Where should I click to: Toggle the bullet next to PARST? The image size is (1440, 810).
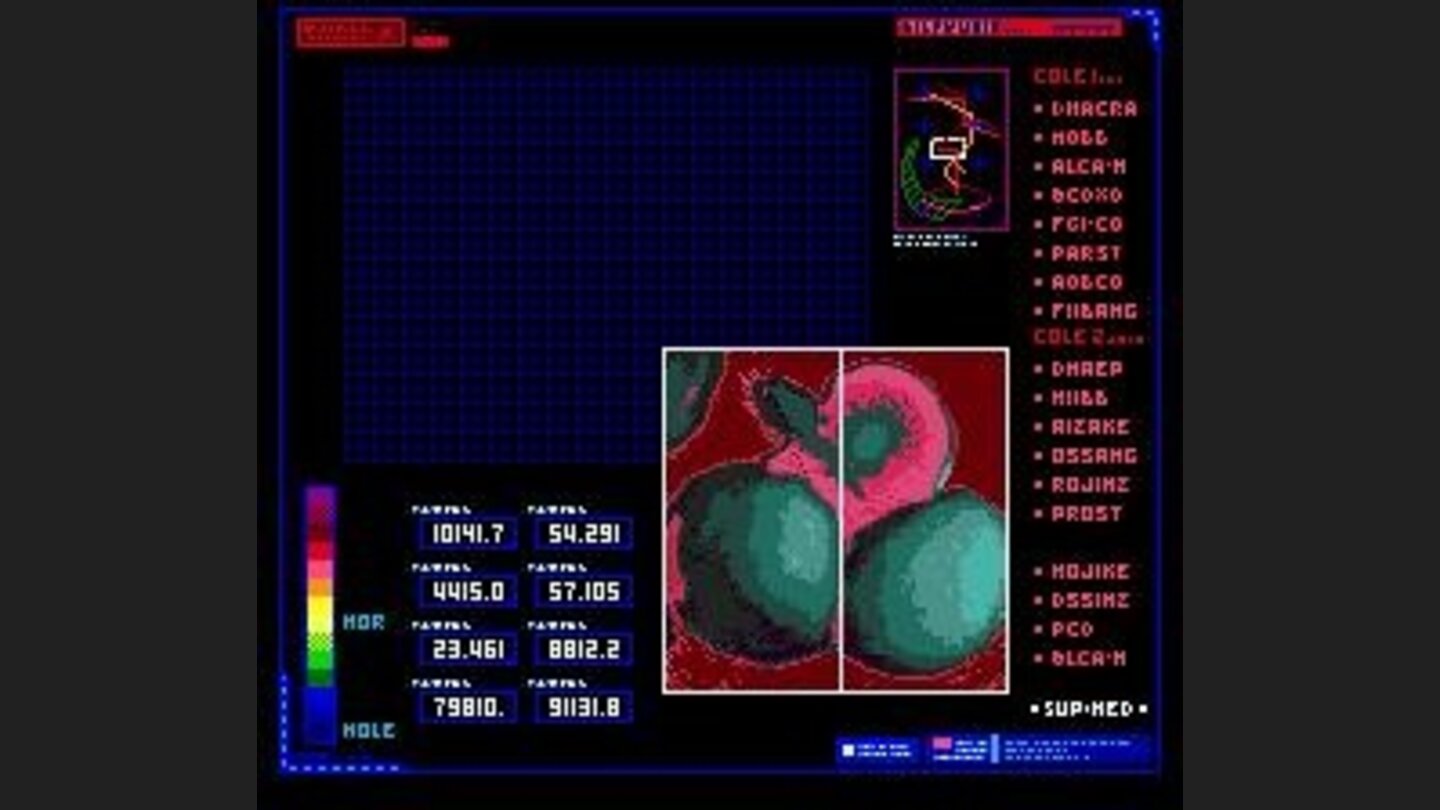pos(1039,254)
